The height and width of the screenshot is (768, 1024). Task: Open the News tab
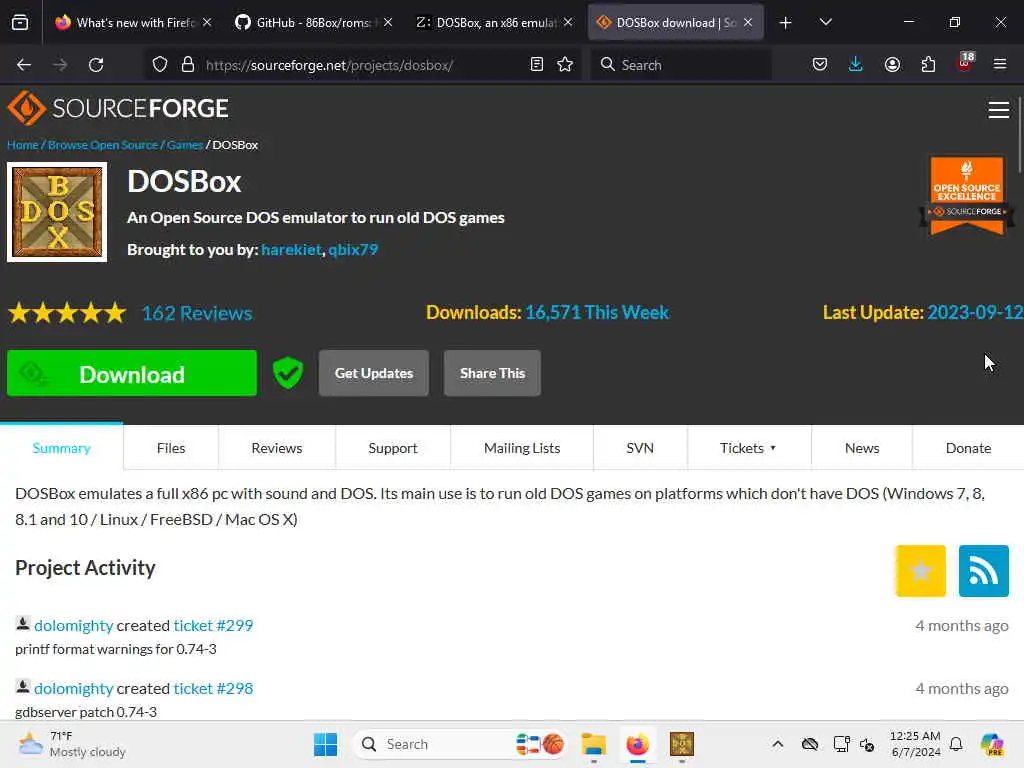point(862,448)
